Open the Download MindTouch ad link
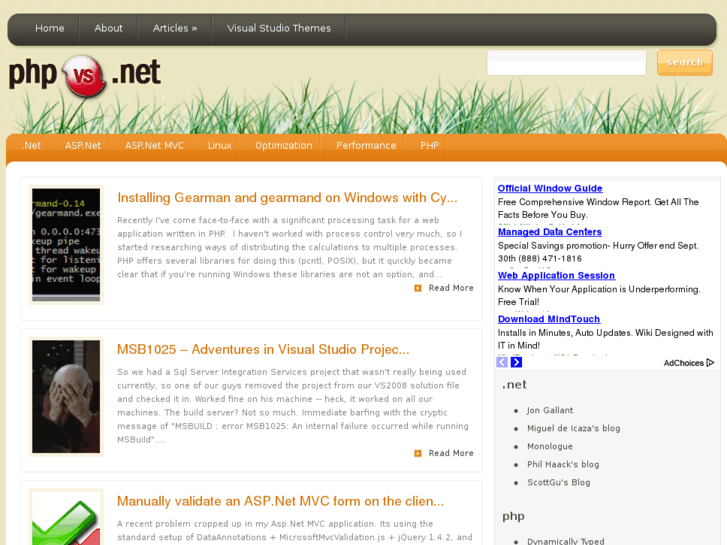 pos(548,319)
